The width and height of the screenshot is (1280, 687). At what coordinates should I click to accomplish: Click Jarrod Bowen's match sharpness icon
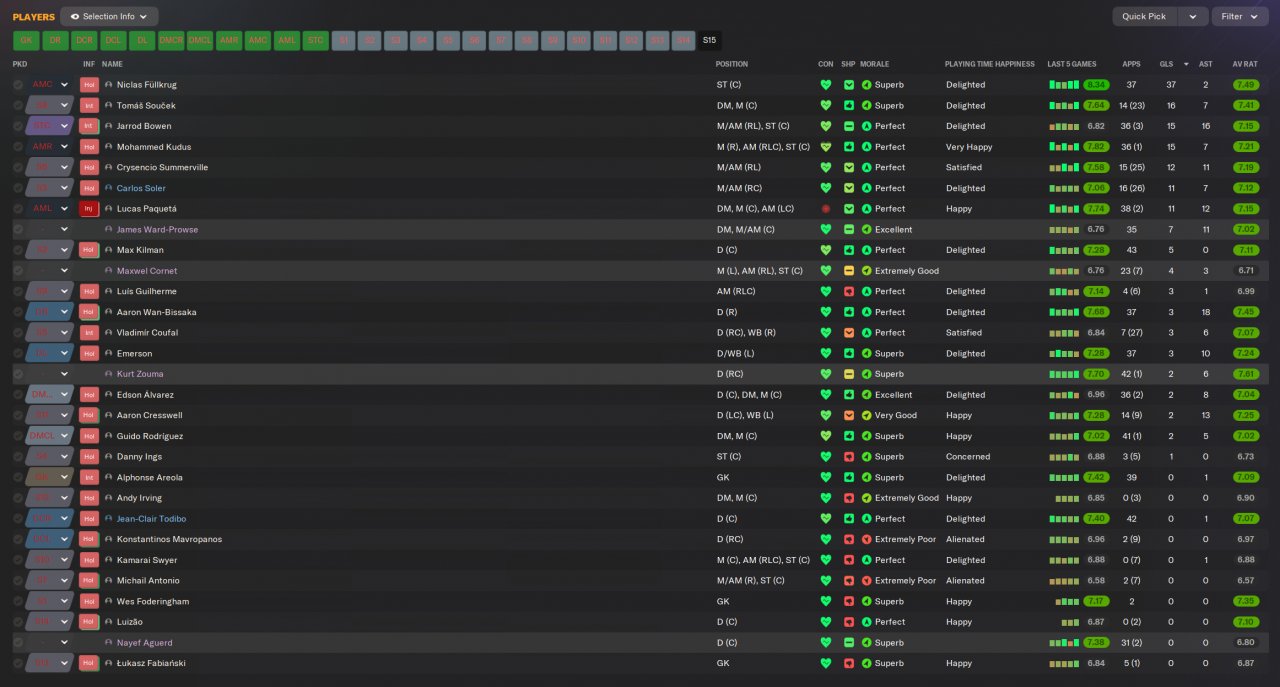click(x=849, y=126)
